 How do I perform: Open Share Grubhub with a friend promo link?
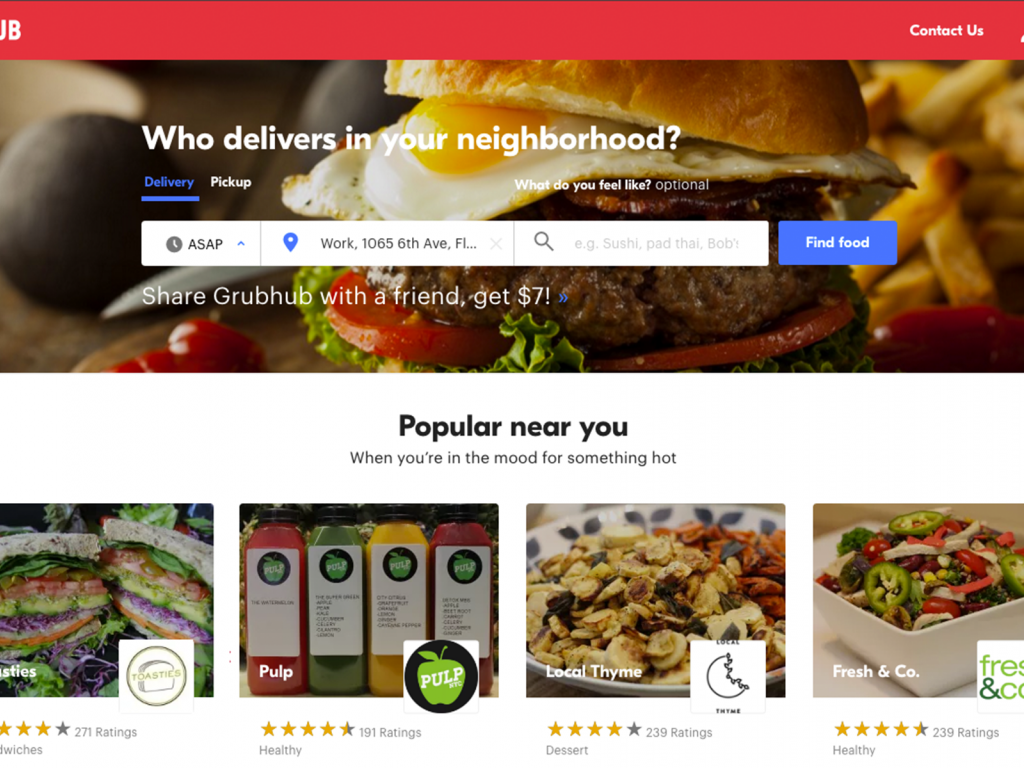[x=355, y=296]
